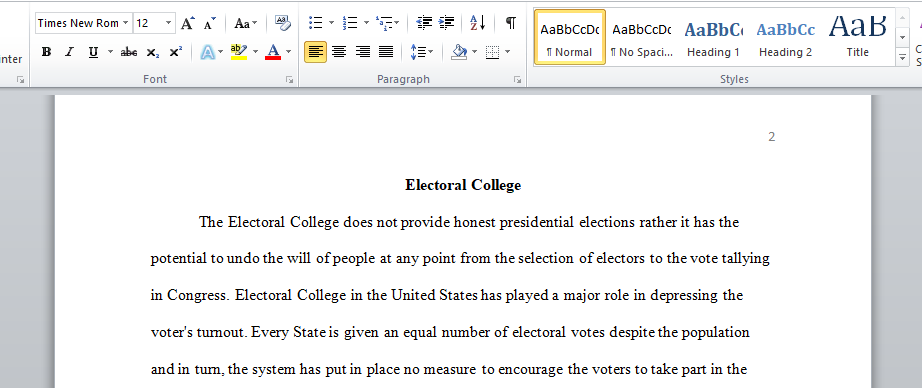Open font size dropdown

(169, 23)
